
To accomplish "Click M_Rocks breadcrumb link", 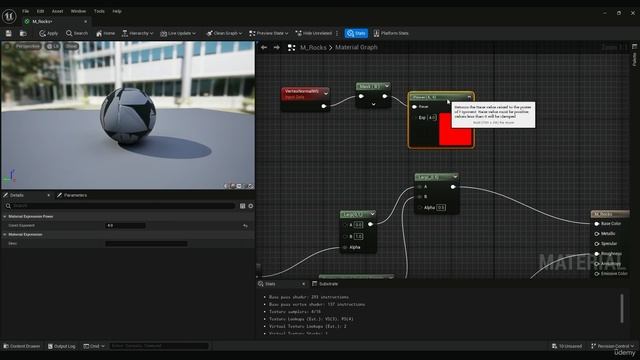I will pyautogui.click(x=313, y=48).
